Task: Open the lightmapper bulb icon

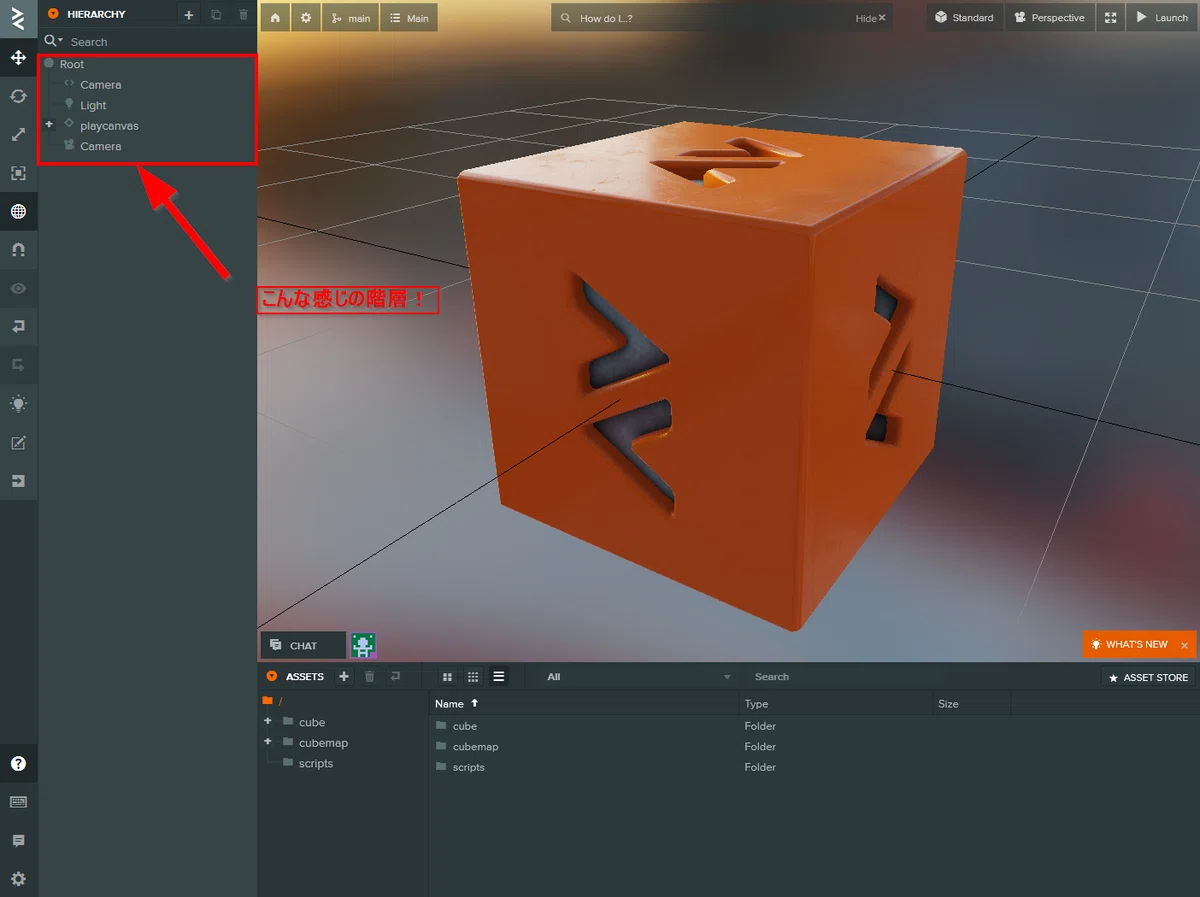Action: click(x=18, y=404)
